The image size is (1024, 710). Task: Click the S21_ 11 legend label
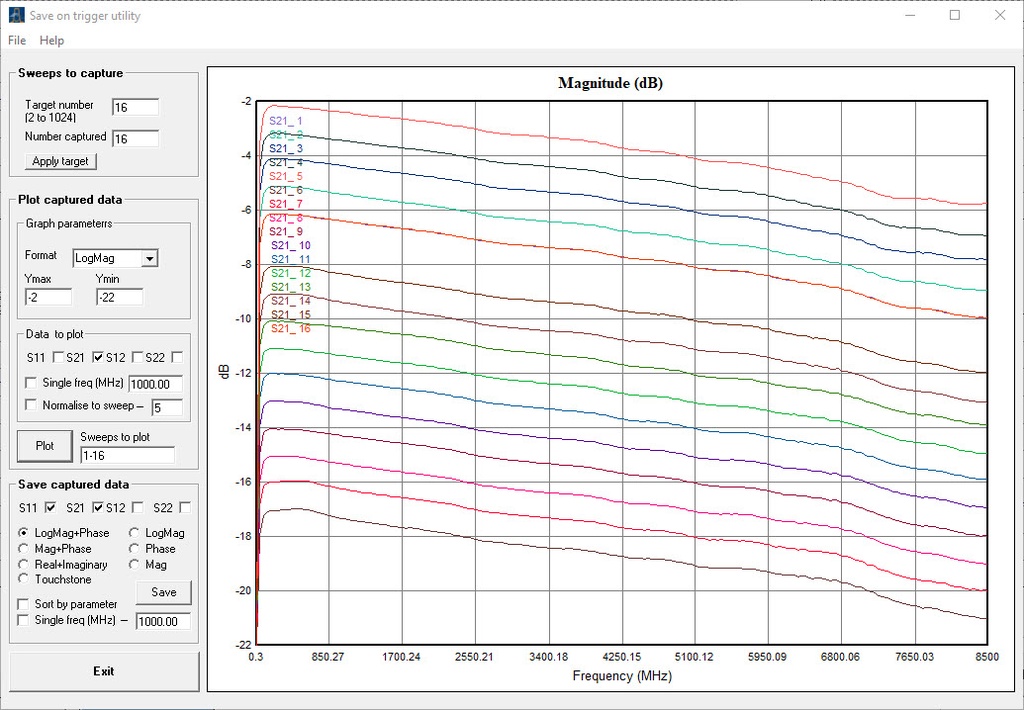(291, 259)
